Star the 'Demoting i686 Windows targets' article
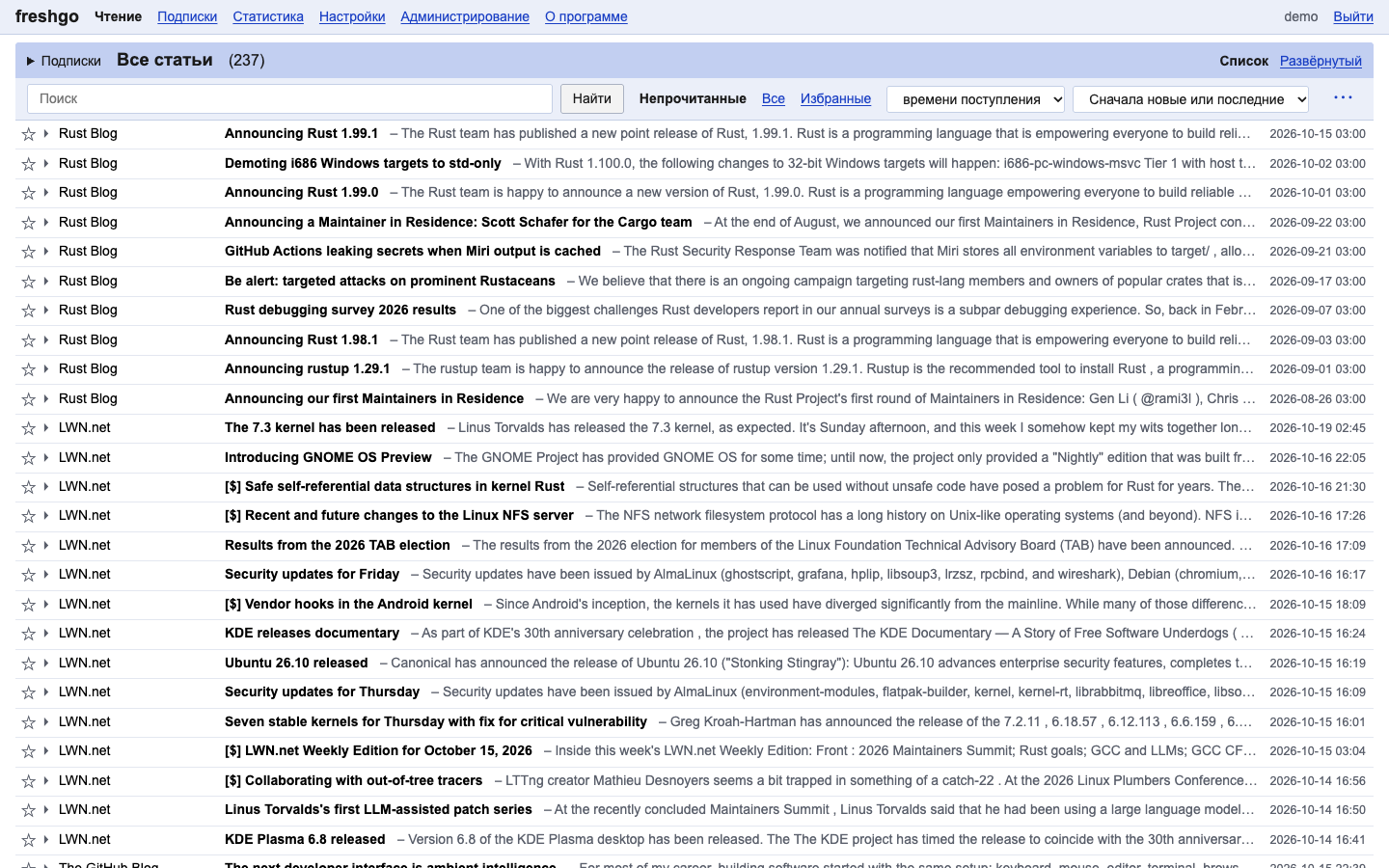This screenshot has height=868, width=1389. coord(29,164)
